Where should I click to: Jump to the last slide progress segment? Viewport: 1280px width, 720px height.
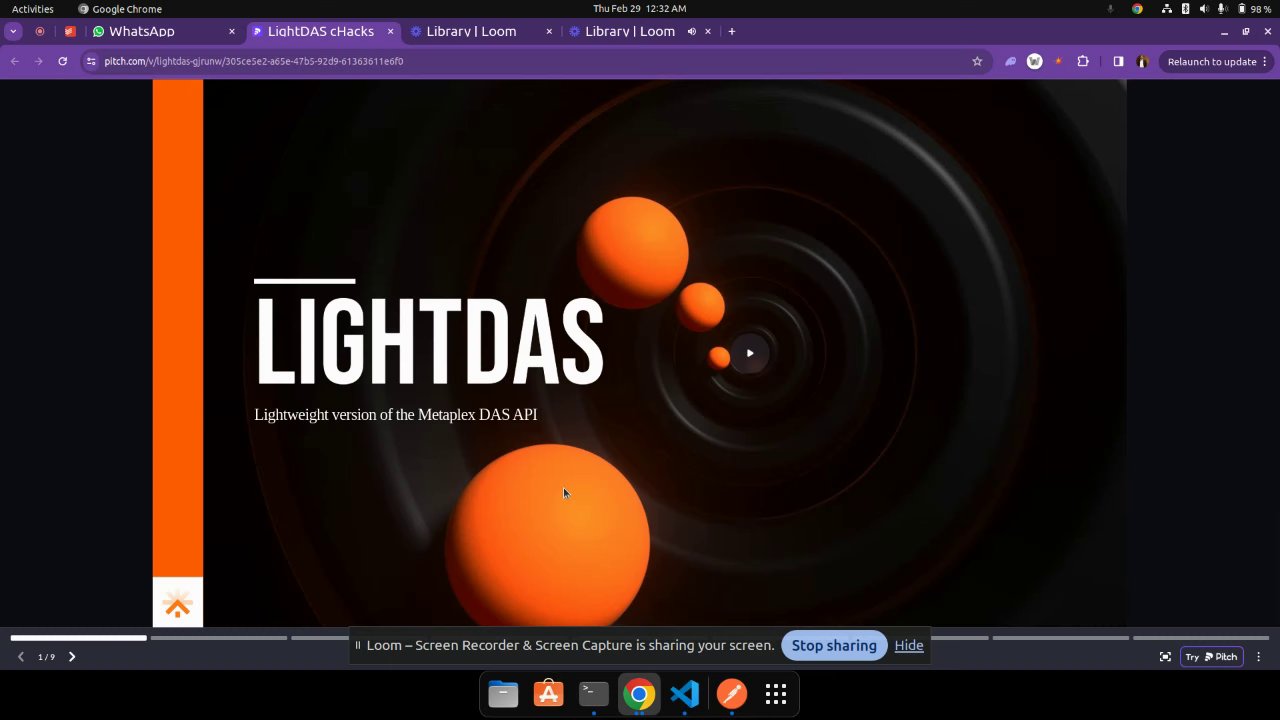[x=1201, y=637]
